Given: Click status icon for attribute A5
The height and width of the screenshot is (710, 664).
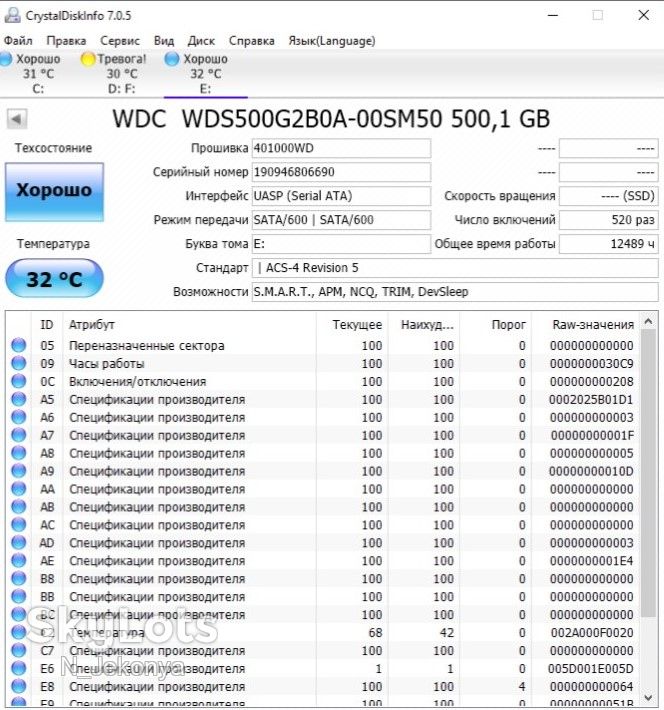Looking at the screenshot, I should (x=19, y=399).
